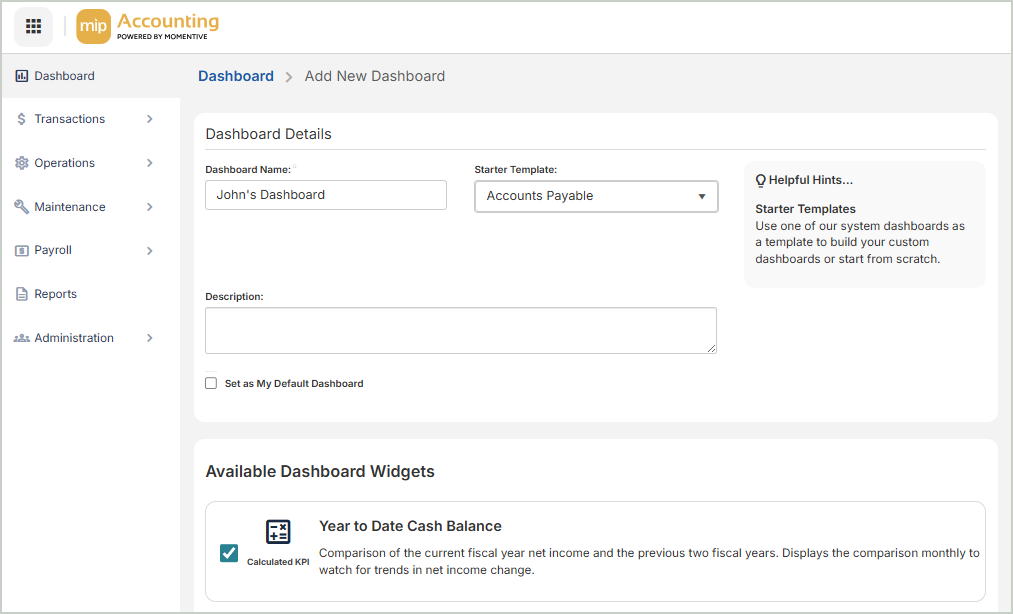1013x614 pixels.
Task: Click the Calculated KPI calculator icon
Action: (278, 532)
